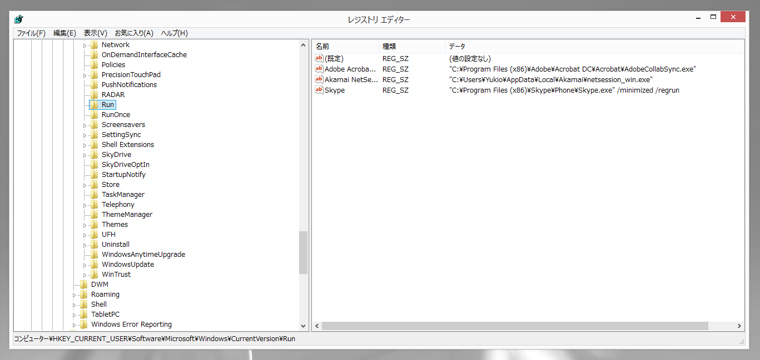760x360 pixels.
Task: Click the string icon for Akamai NetSession entry
Action: (x=319, y=79)
